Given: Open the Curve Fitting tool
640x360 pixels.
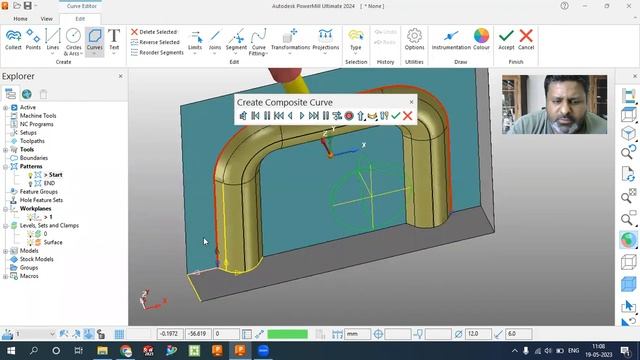Looking at the screenshot, I should pos(258,42).
